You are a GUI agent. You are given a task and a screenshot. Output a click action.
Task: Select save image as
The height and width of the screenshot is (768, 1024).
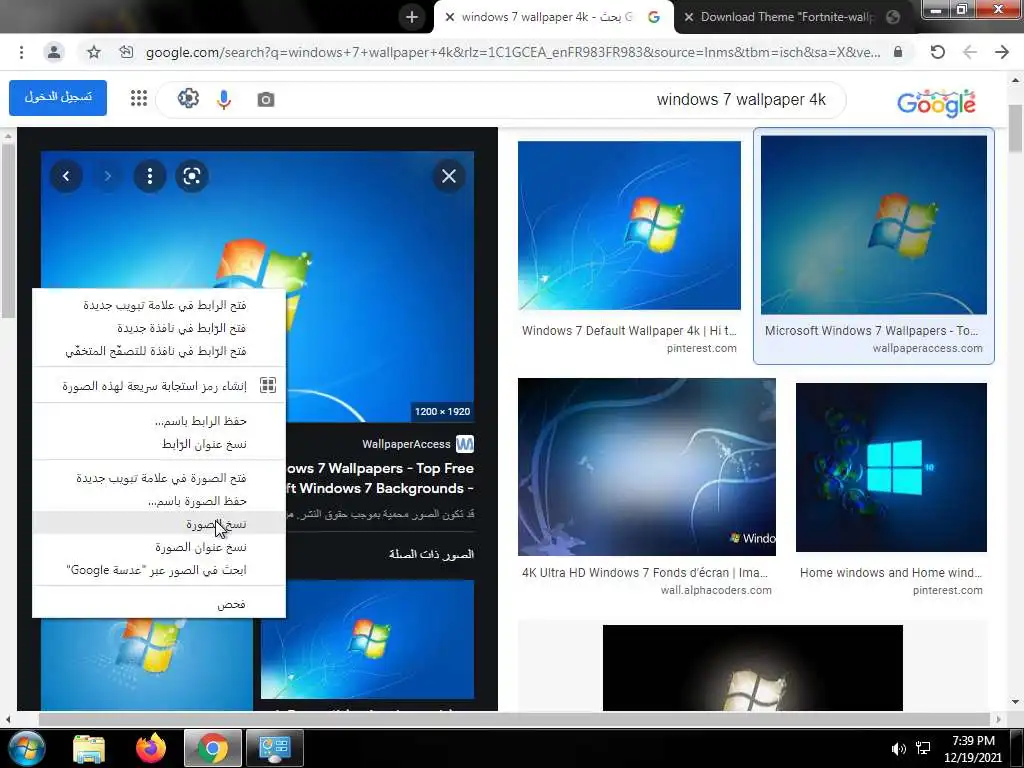click(x=159, y=501)
